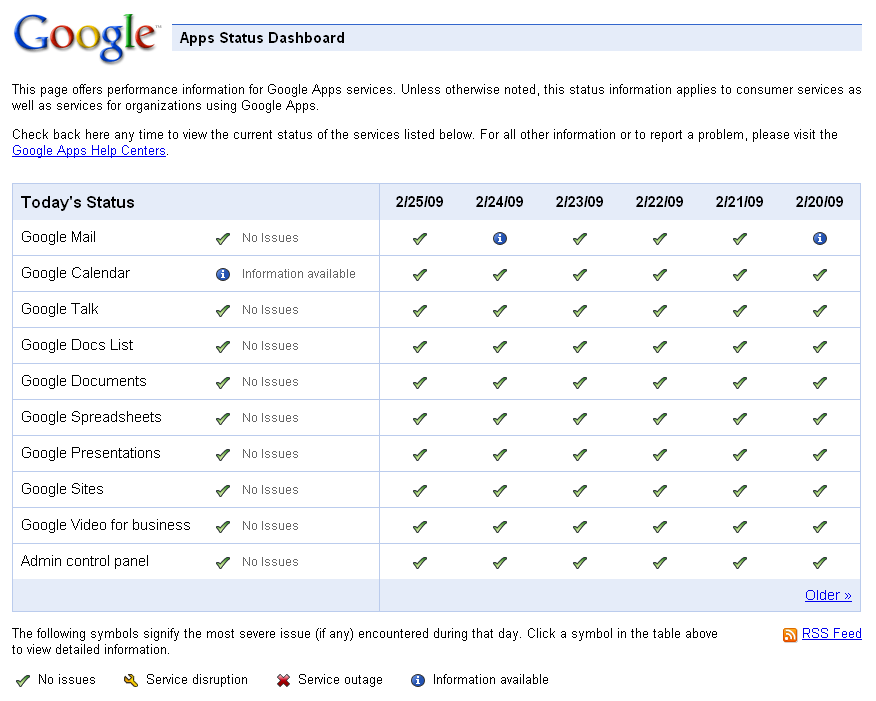The height and width of the screenshot is (701, 876).
Task: Select Google Talk's checkmark under 2/25/09
Action: coord(419,310)
